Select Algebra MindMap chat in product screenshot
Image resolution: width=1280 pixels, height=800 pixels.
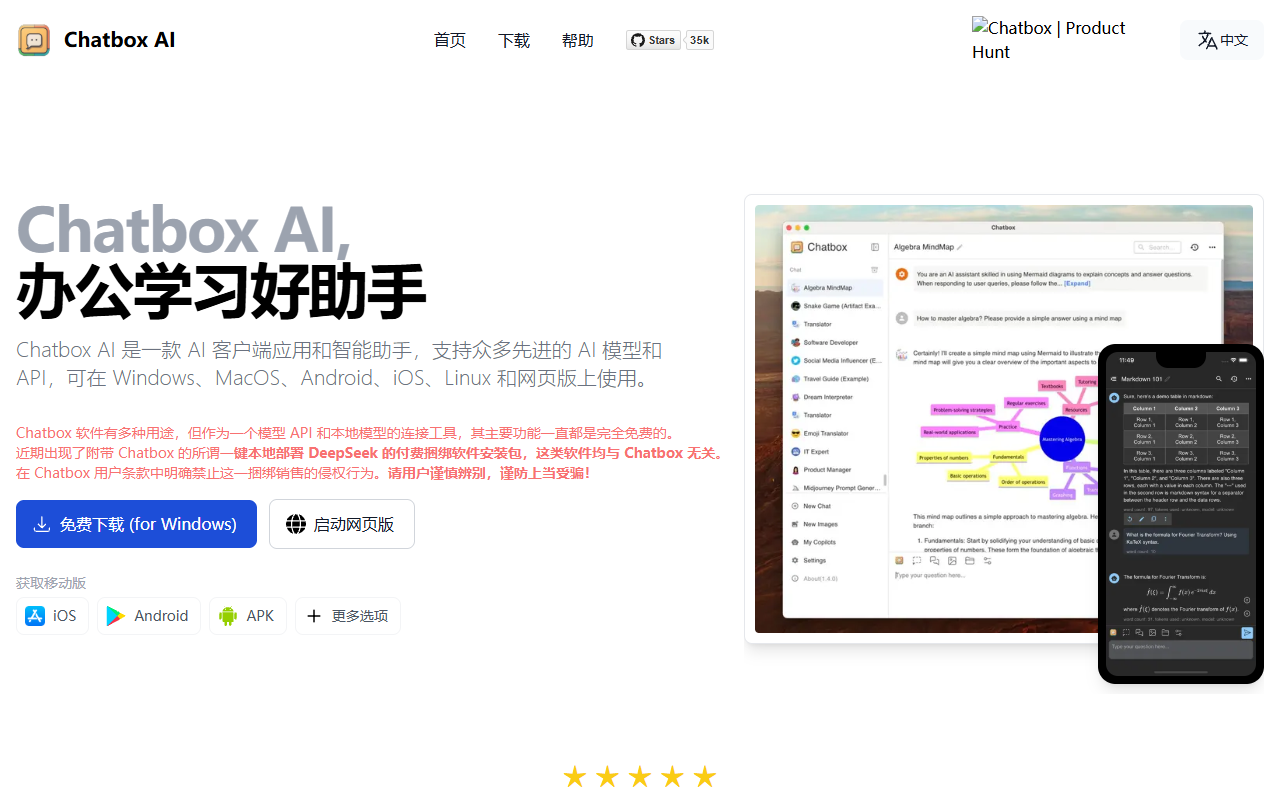(x=836, y=288)
